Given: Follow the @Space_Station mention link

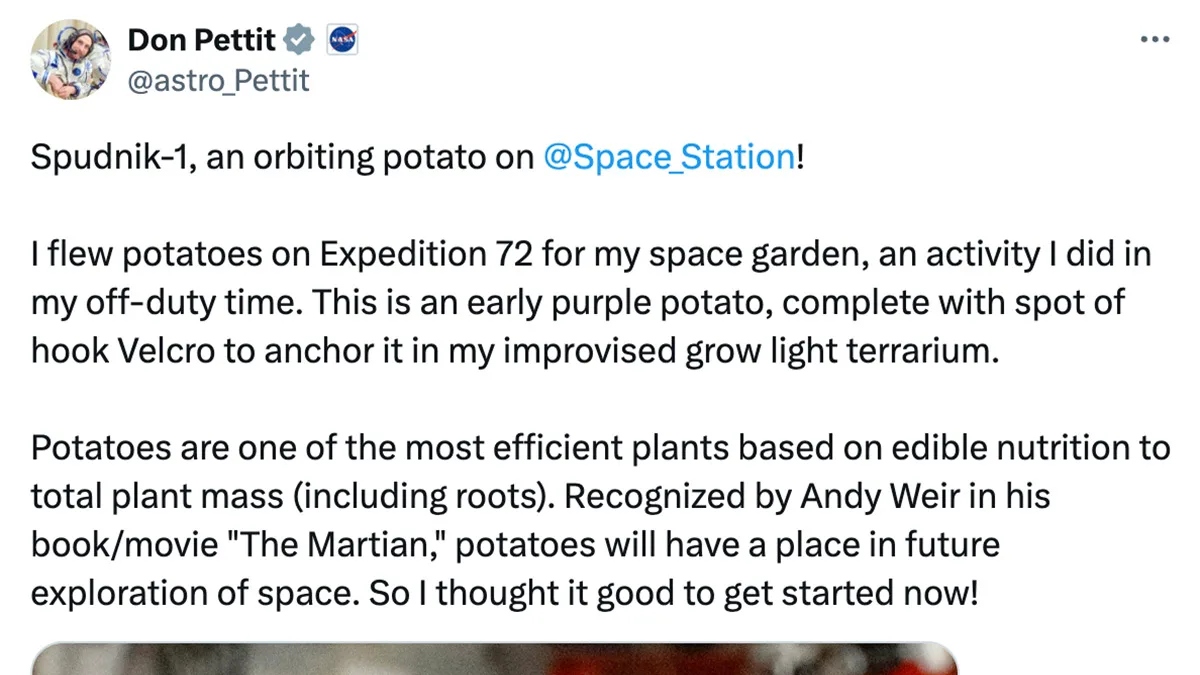Looking at the screenshot, I should click(668, 157).
